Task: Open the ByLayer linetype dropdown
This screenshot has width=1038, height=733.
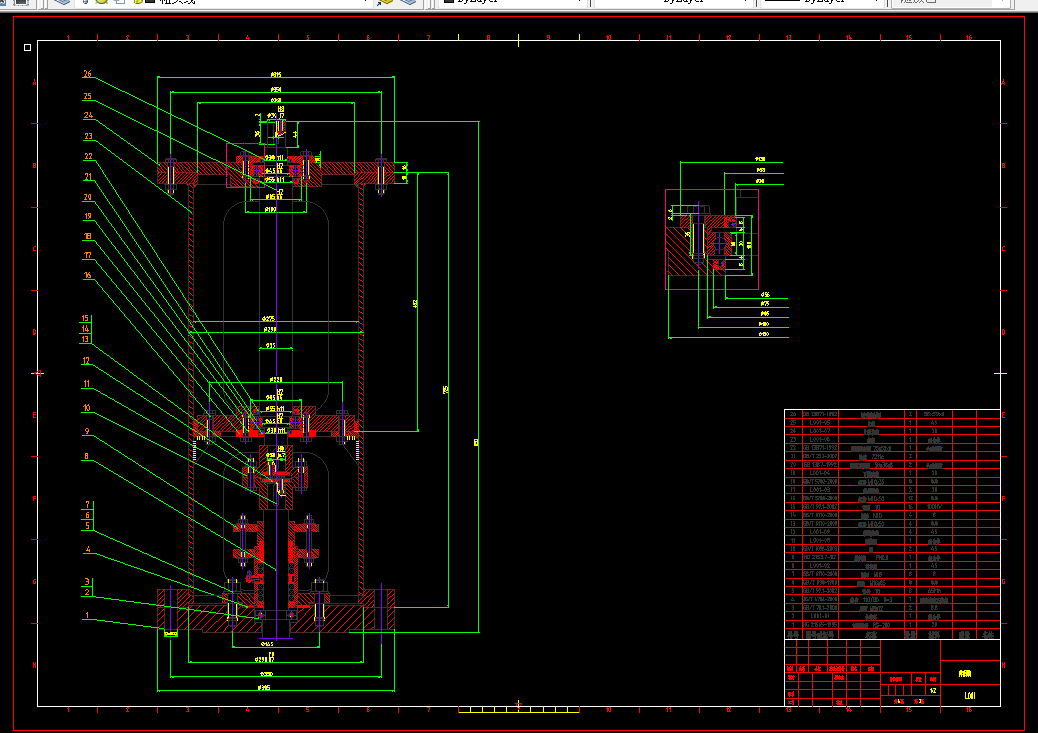Action: point(673,2)
